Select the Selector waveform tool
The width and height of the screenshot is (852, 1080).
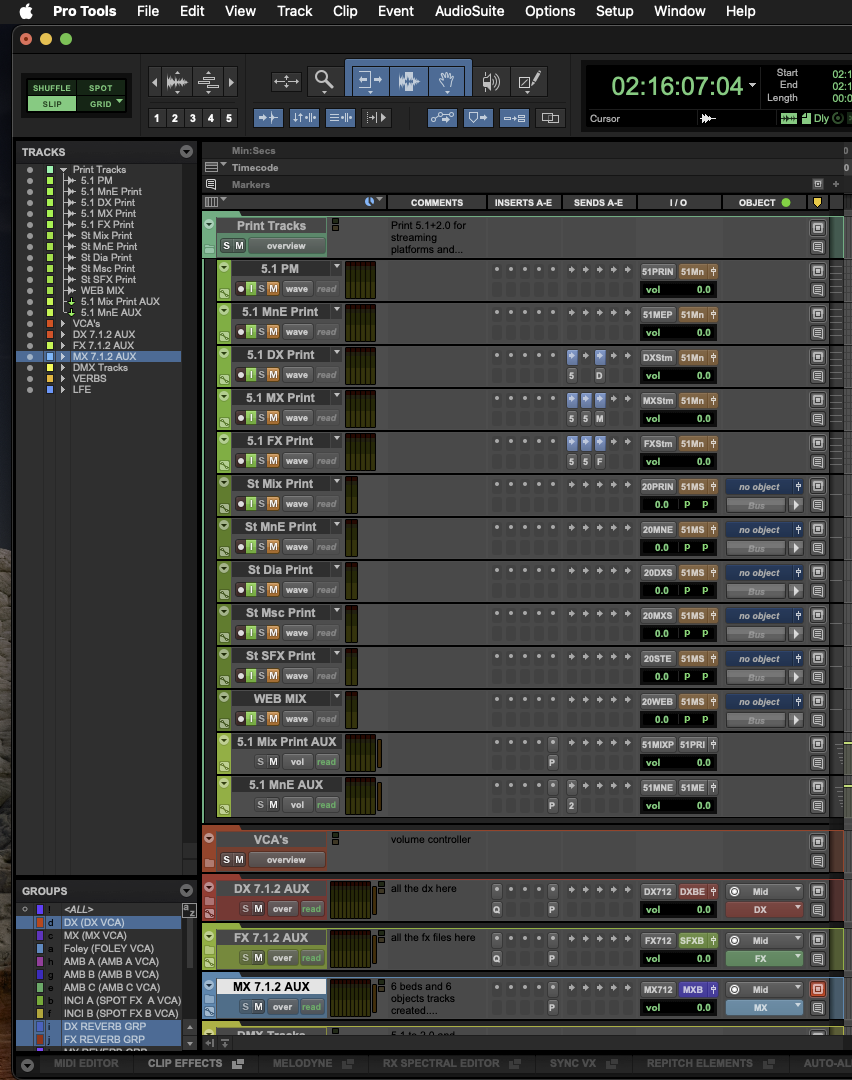408,81
